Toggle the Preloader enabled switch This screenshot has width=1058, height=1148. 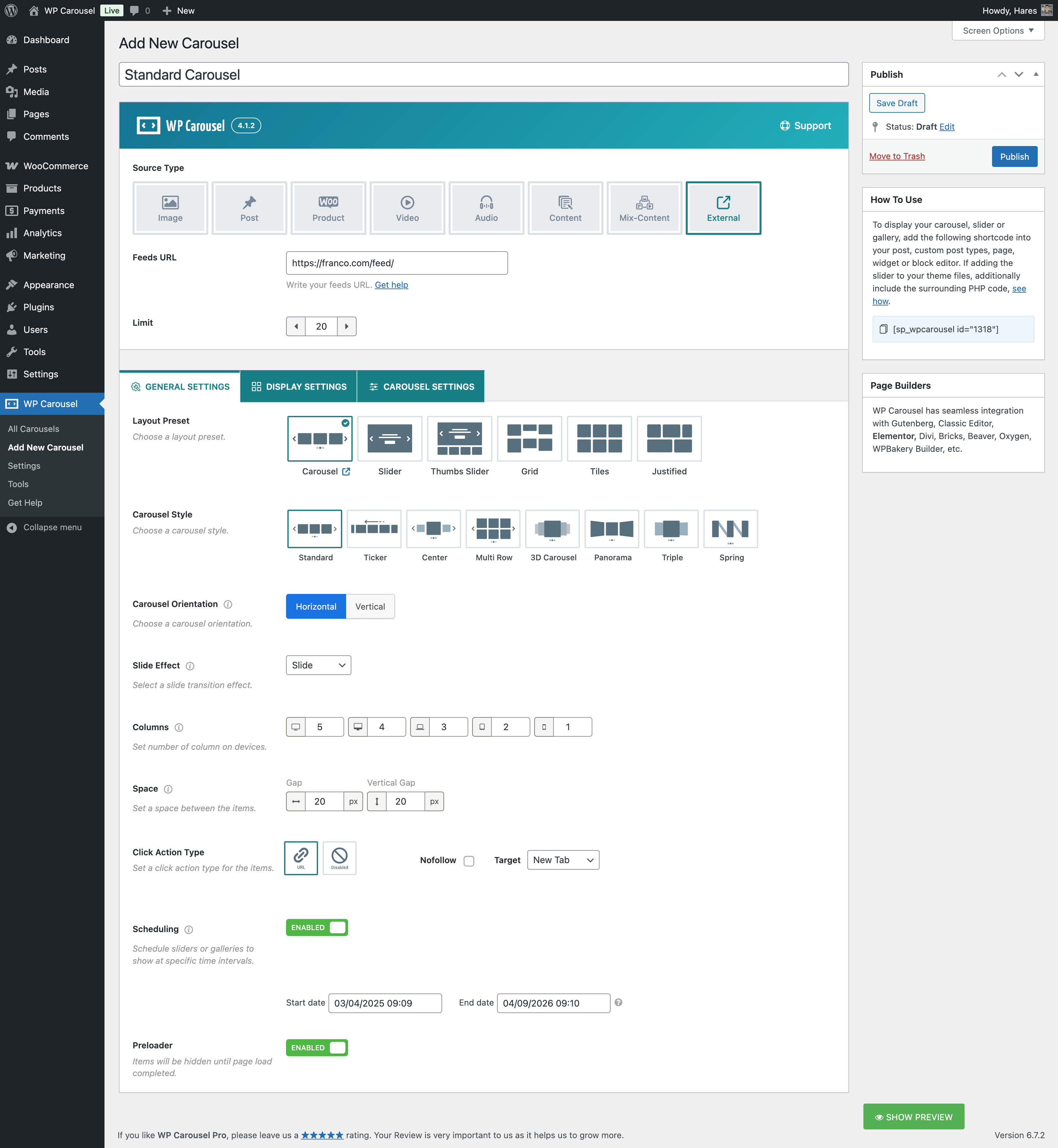click(x=317, y=1048)
